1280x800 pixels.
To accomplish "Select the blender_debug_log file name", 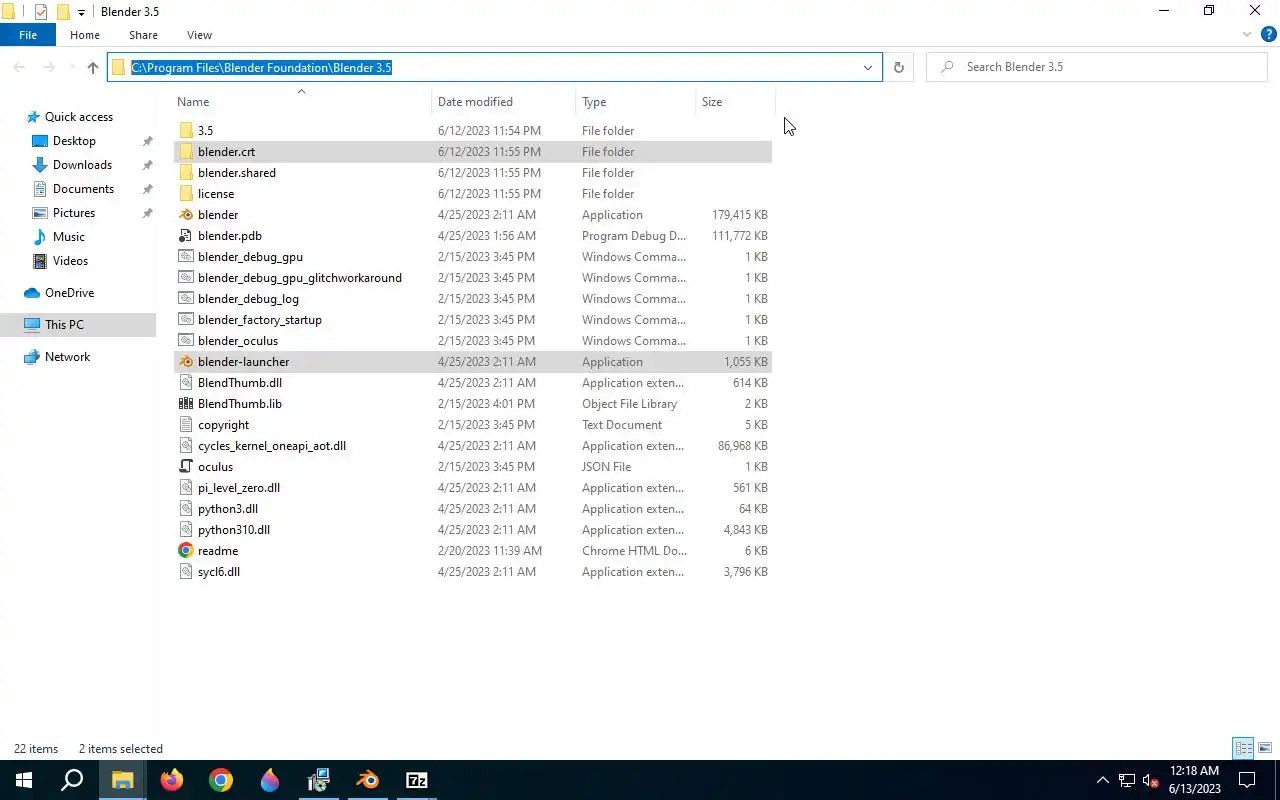I will pos(248,299).
